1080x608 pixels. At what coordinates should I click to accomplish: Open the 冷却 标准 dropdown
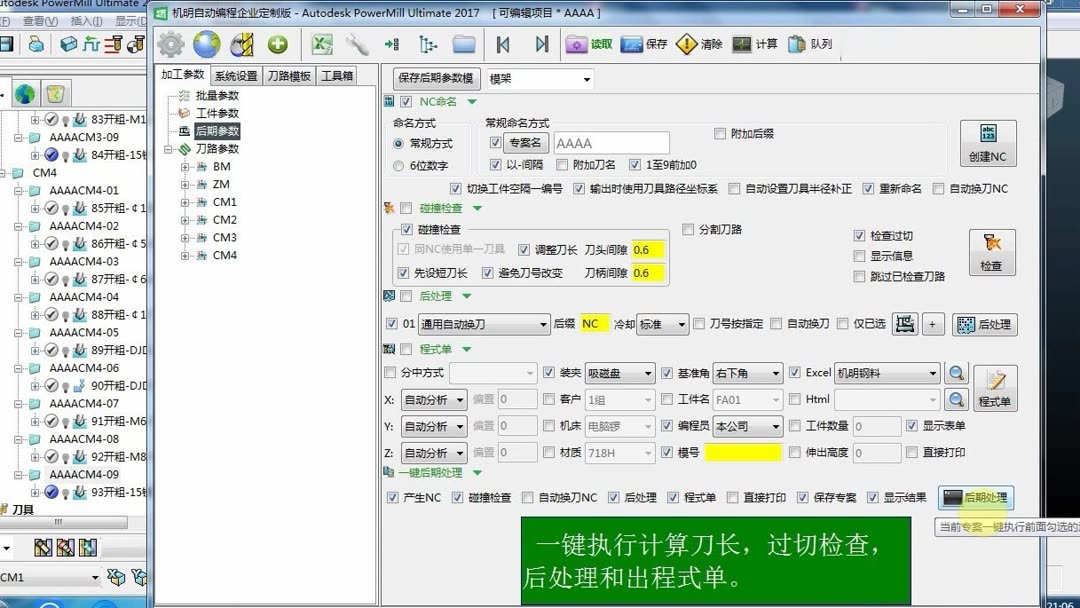(x=661, y=323)
